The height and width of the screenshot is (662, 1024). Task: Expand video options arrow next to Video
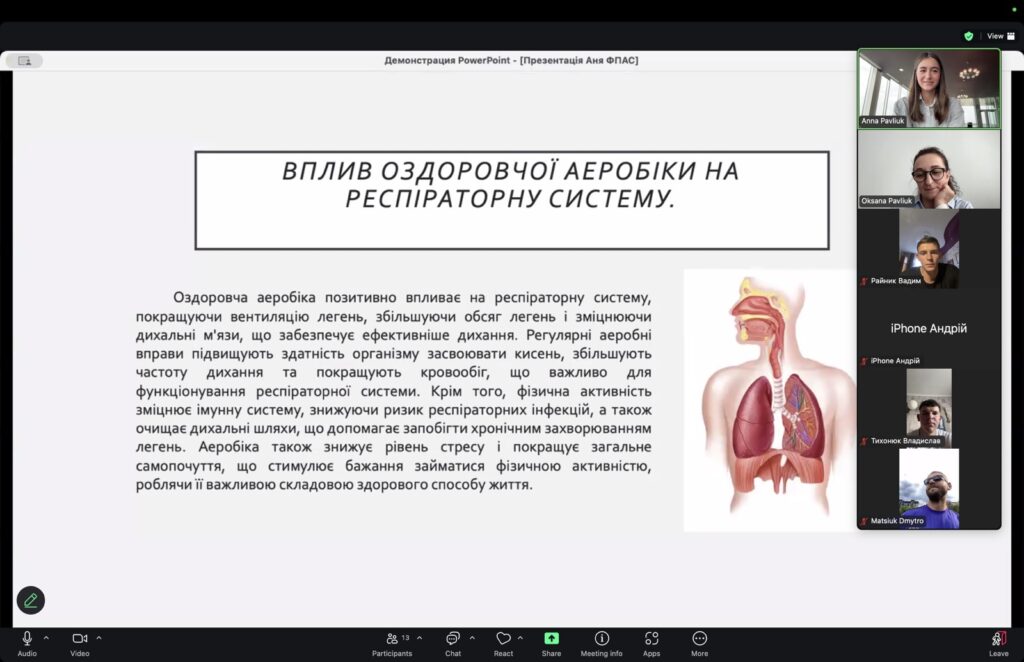pyautogui.click(x=99, y=638)
